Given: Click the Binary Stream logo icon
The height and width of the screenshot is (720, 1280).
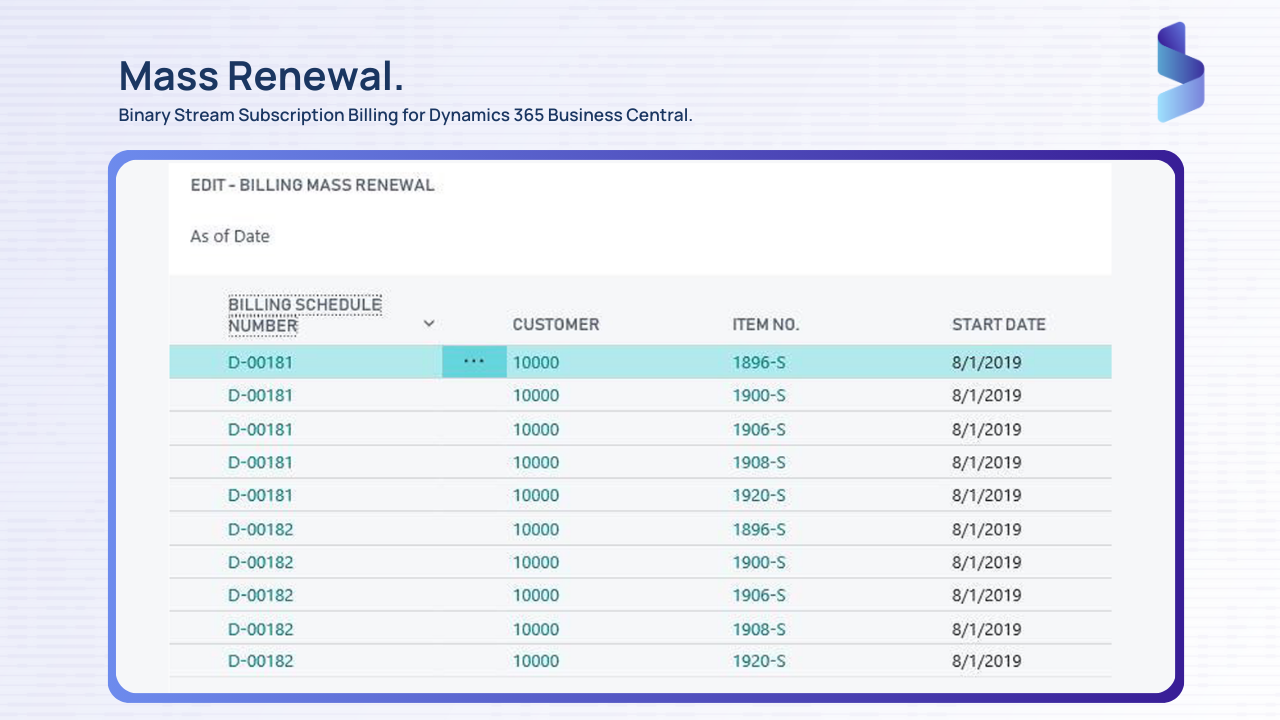Looking at the screenshot, I should [1180, 72].
